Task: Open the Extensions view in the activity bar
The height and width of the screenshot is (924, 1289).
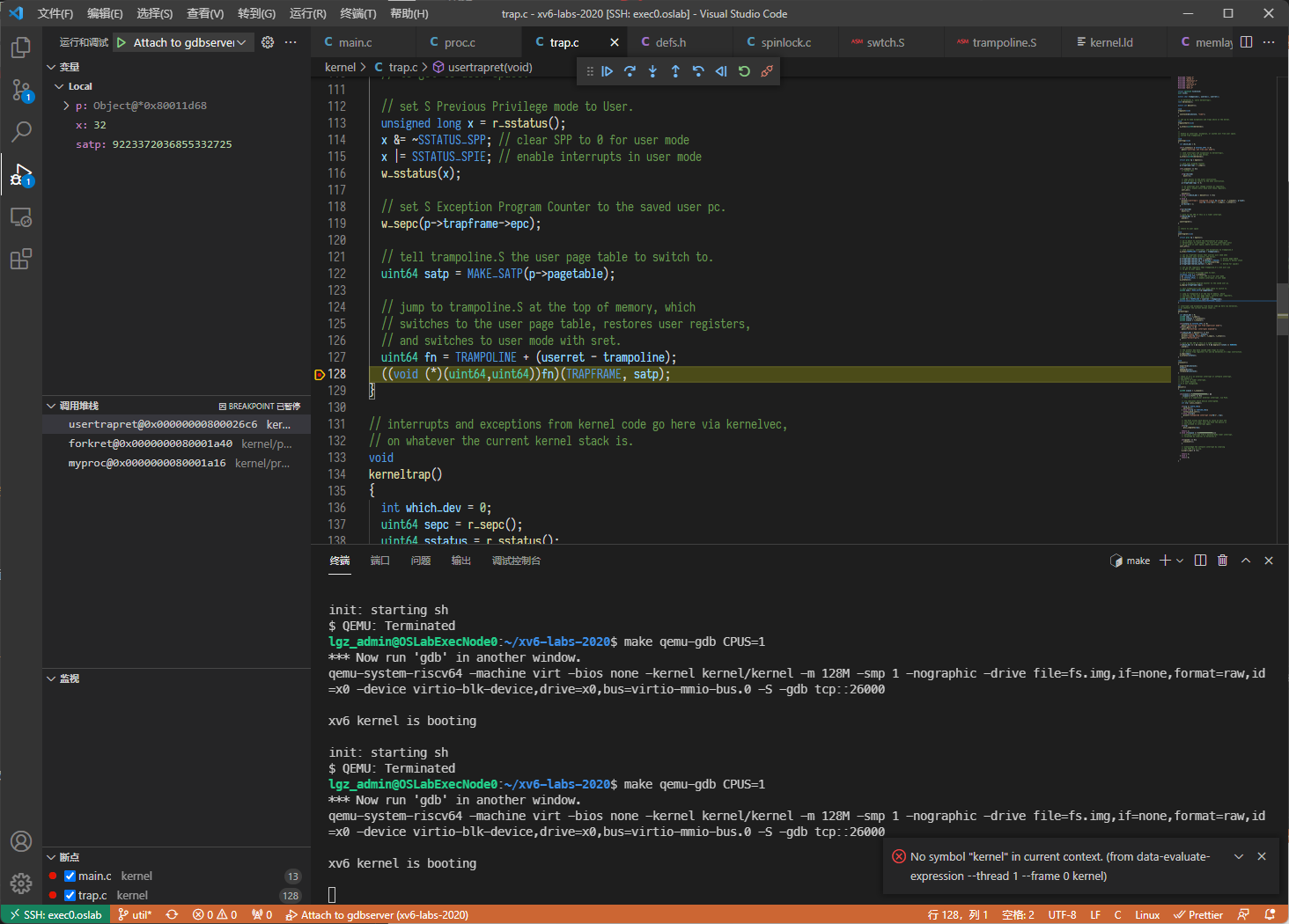Action: (20, 259)
